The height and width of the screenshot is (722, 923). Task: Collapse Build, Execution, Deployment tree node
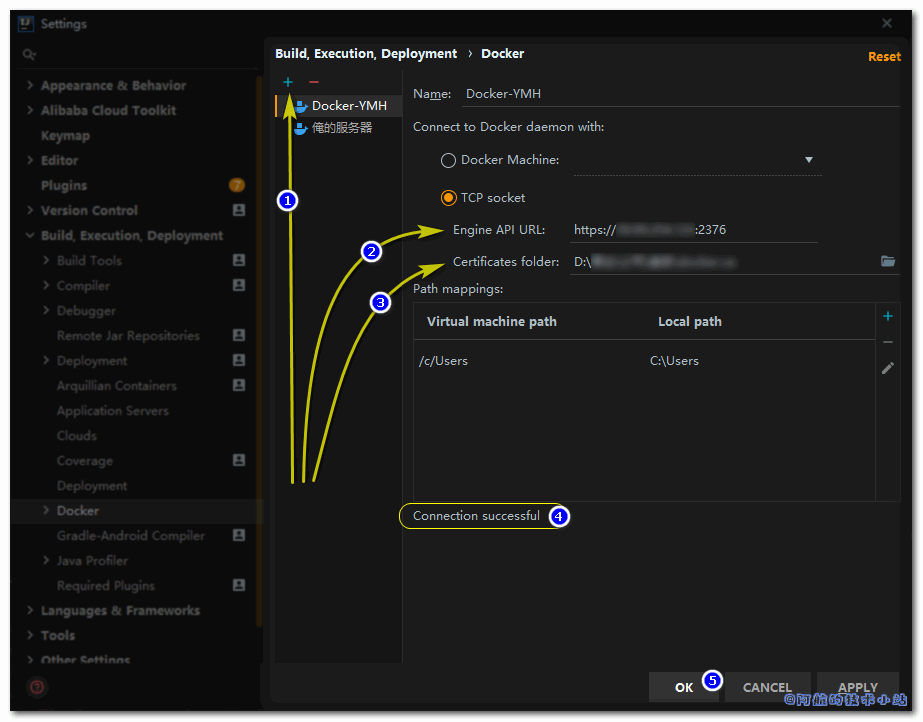[30, 235]
